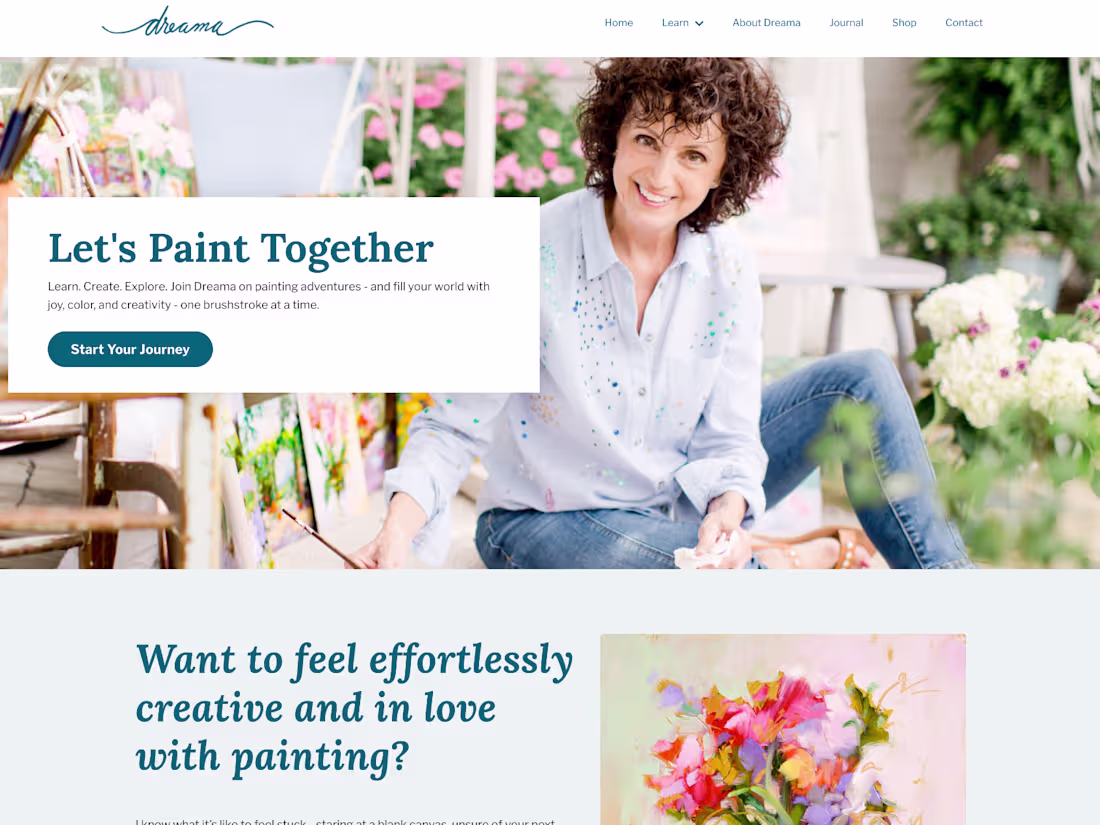Click the paragraph beginning 'I know what it's like'
Viewport: 1100px width, 825px height.
(x=345, y=821)
